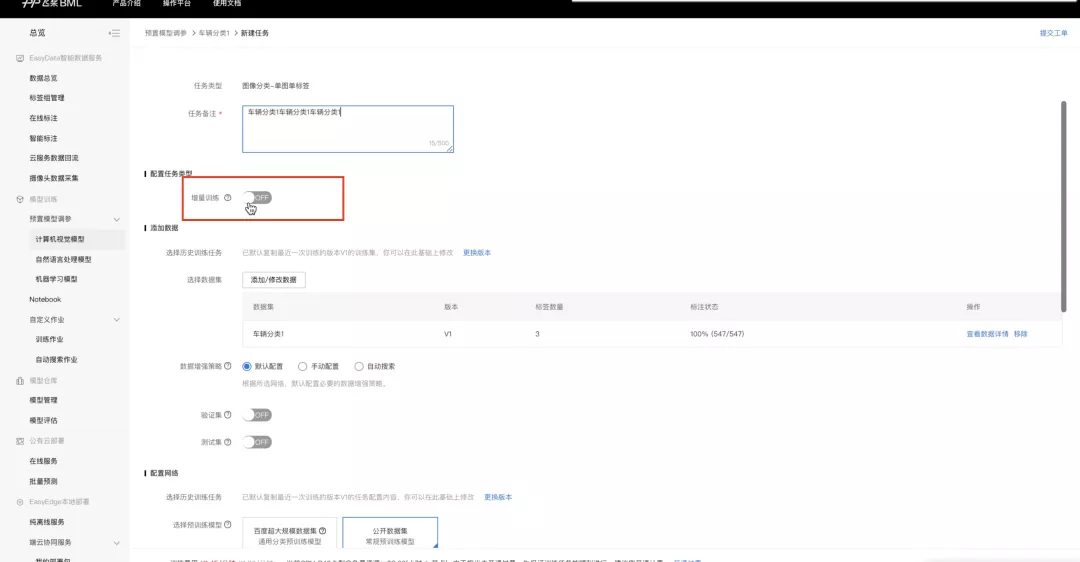
Task: Open 自动搜索作业 in the sidebar
Action: (x=56, y=360)
